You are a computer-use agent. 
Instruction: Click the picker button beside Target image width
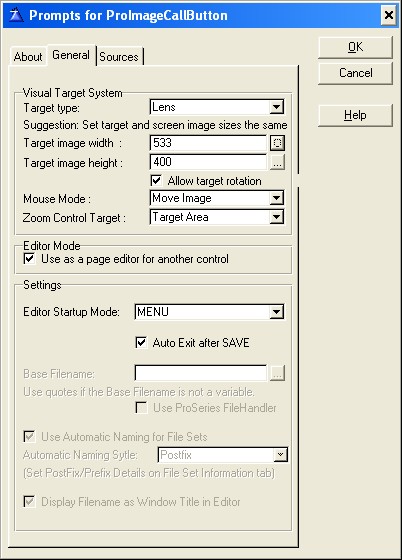pos(277,143)
